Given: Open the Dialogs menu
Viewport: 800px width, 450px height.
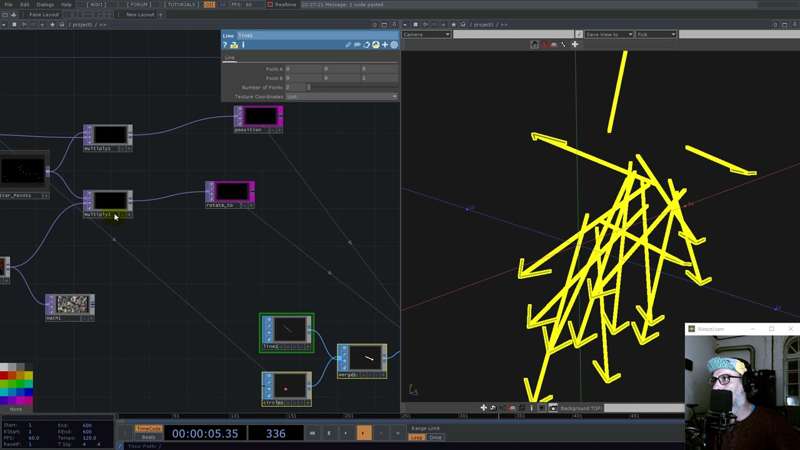Looking at the screenshot, I should coord(45,5).
